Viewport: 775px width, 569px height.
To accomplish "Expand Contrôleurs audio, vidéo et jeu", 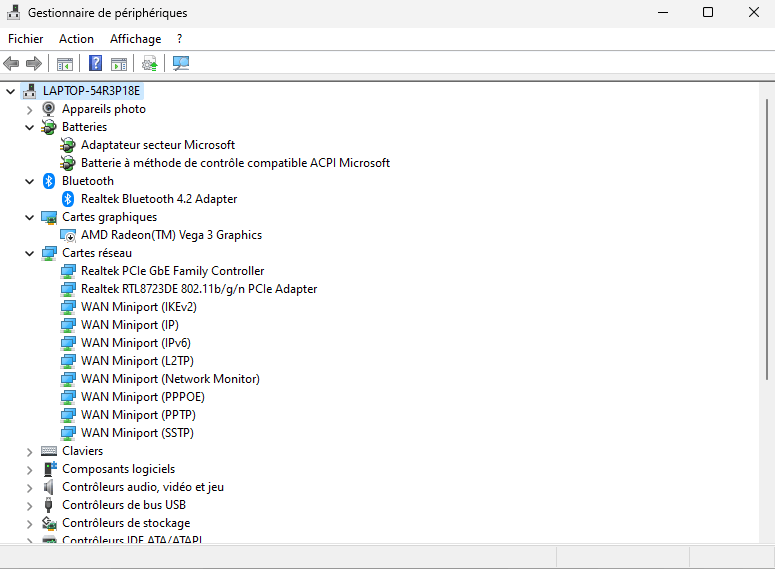I will 30,488.
